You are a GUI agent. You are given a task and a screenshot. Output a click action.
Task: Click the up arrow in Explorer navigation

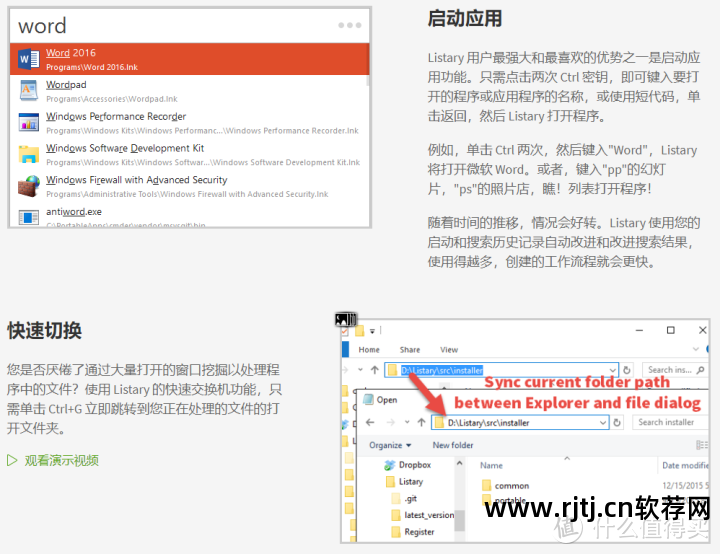coord(375,370)
